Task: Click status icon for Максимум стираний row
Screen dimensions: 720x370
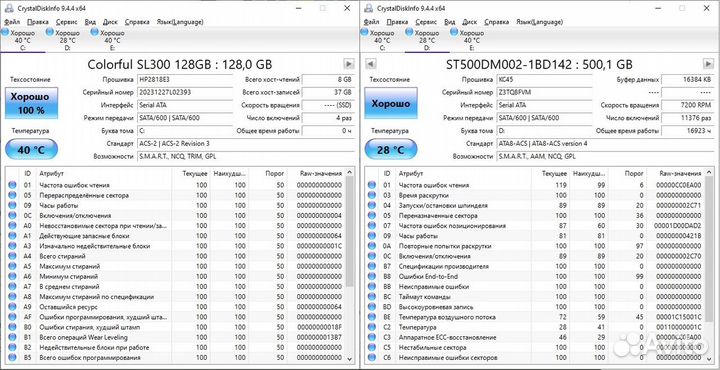Action: click(12, 266)
